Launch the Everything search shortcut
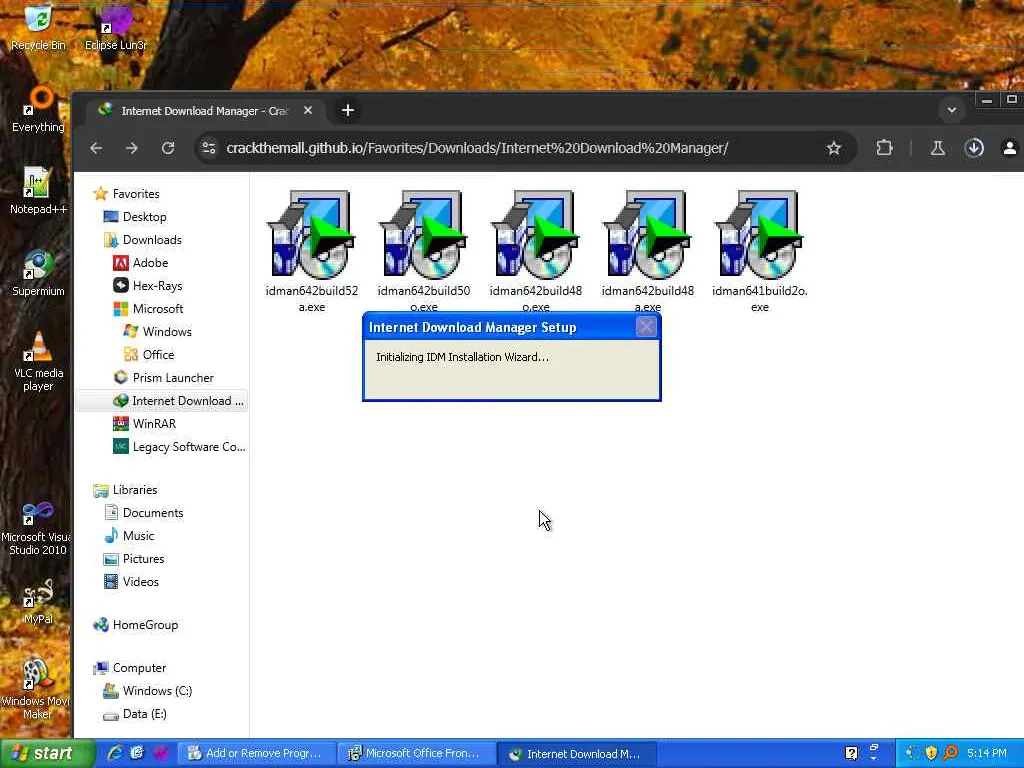Viewport: 1024px width, 768px height. point(38,110)
